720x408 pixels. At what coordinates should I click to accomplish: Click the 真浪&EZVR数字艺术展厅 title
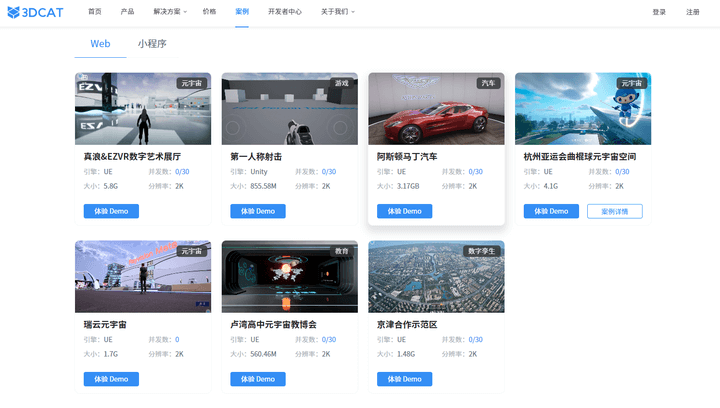pyautogui.click(x=132, y=157)
